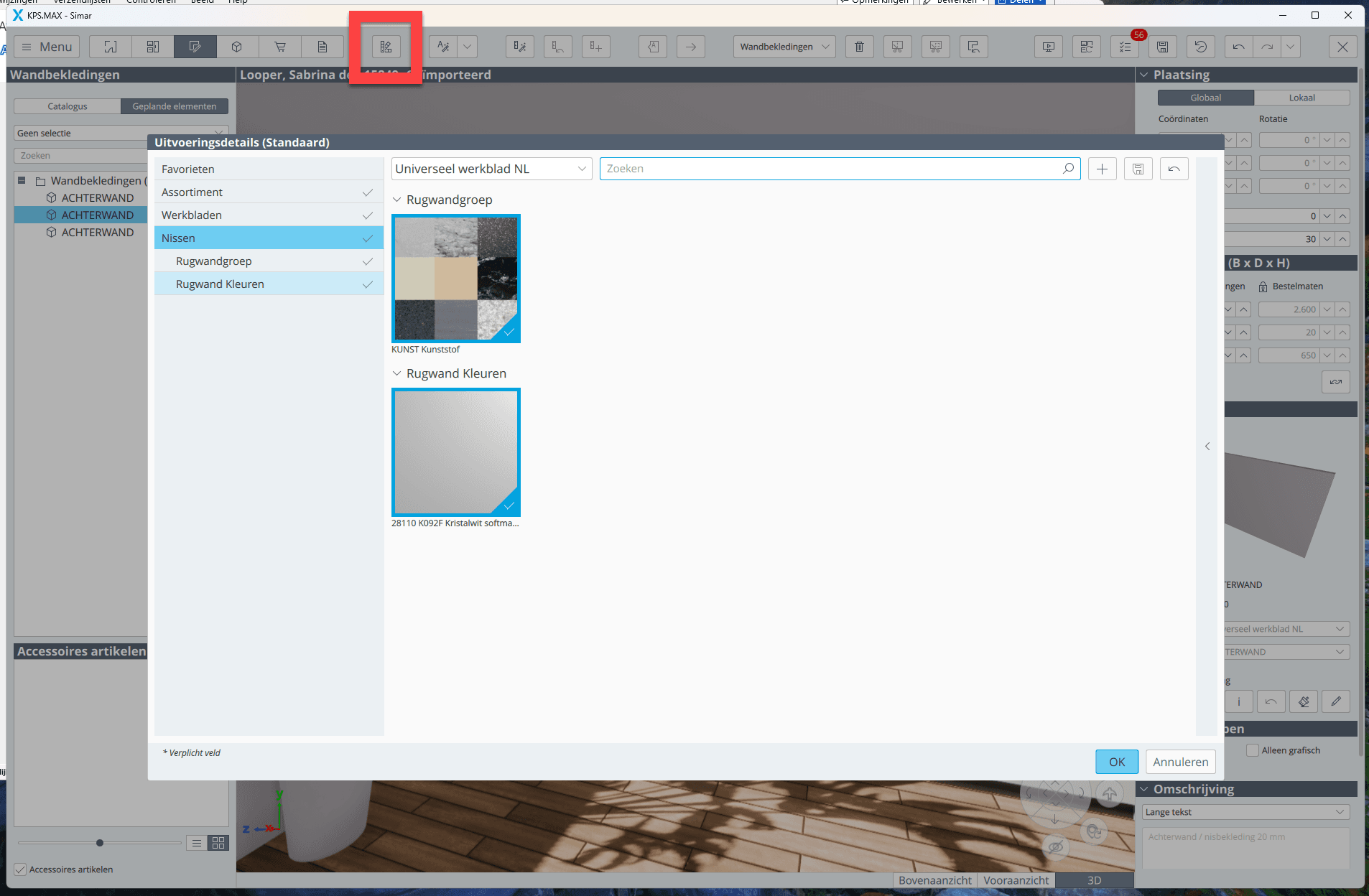Click the Annuleren button
The height and width of the screenshot is (896, 1369).
pyautogui.click(x=1180, y=762)
